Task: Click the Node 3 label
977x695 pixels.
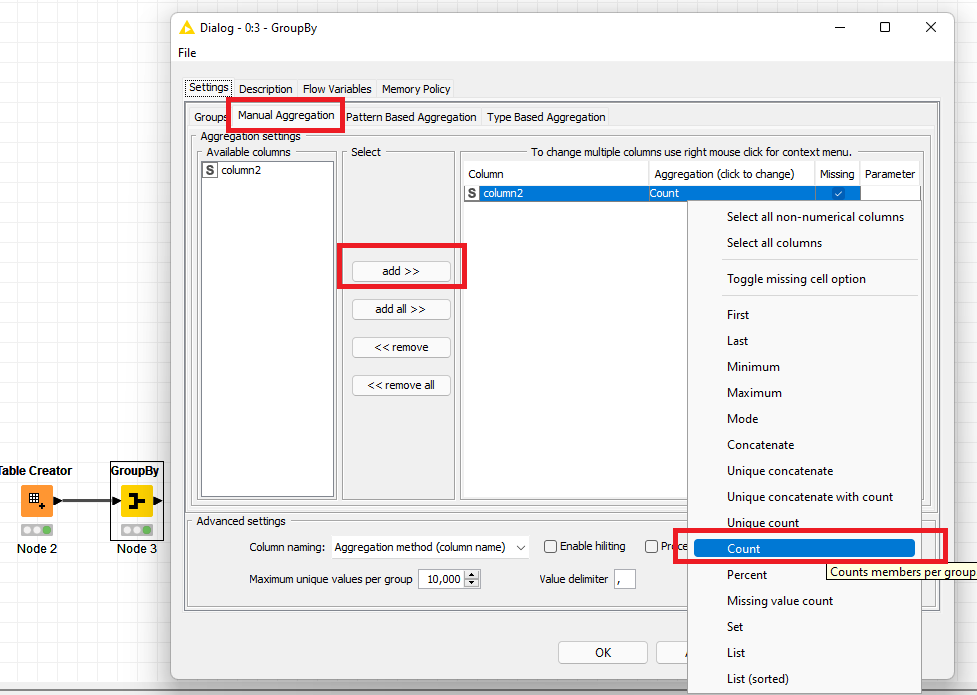Action: coord(136,549)
